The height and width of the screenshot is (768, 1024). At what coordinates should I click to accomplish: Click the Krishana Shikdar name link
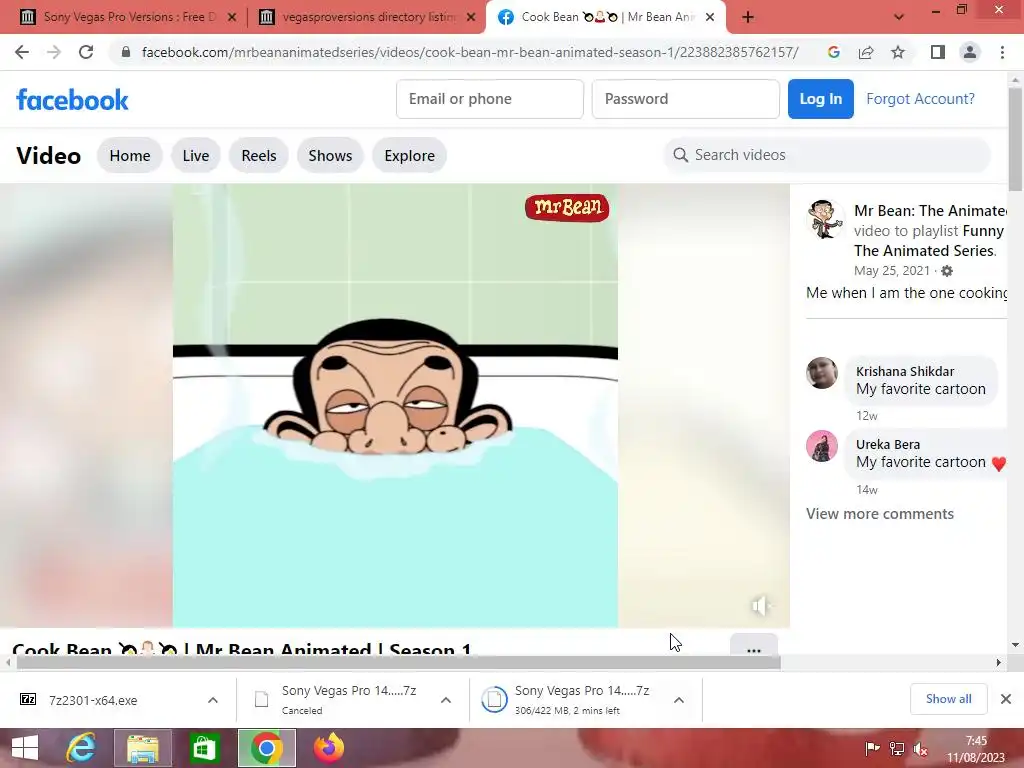point(904,371)
